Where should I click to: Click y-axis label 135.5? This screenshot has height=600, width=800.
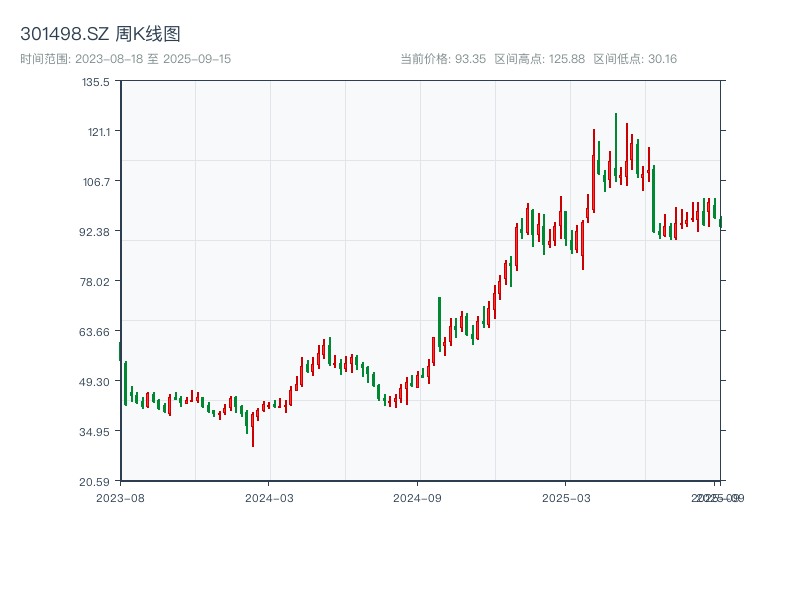click(x=95, y=82)
